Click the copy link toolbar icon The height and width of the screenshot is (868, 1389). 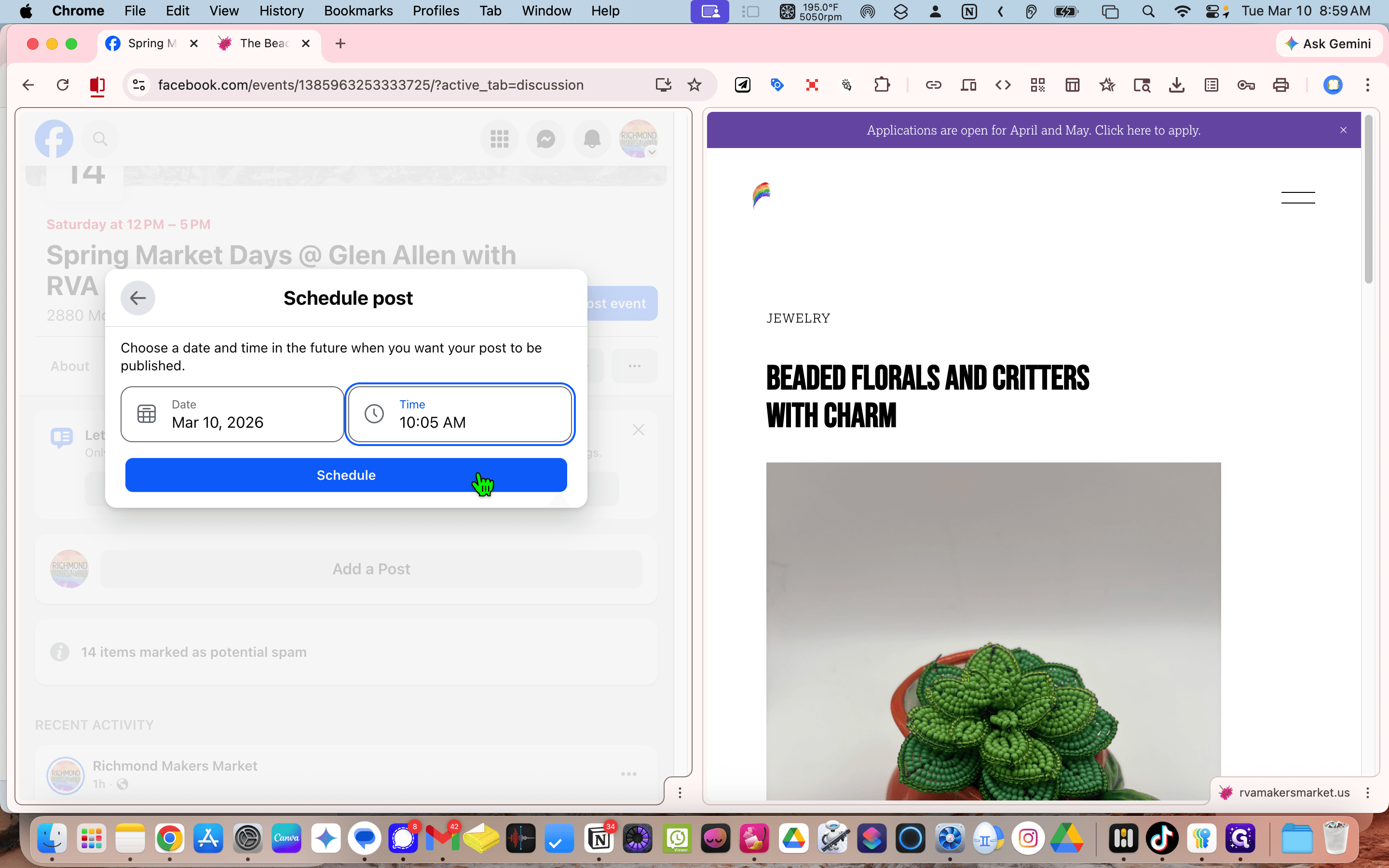click(933, 85)
